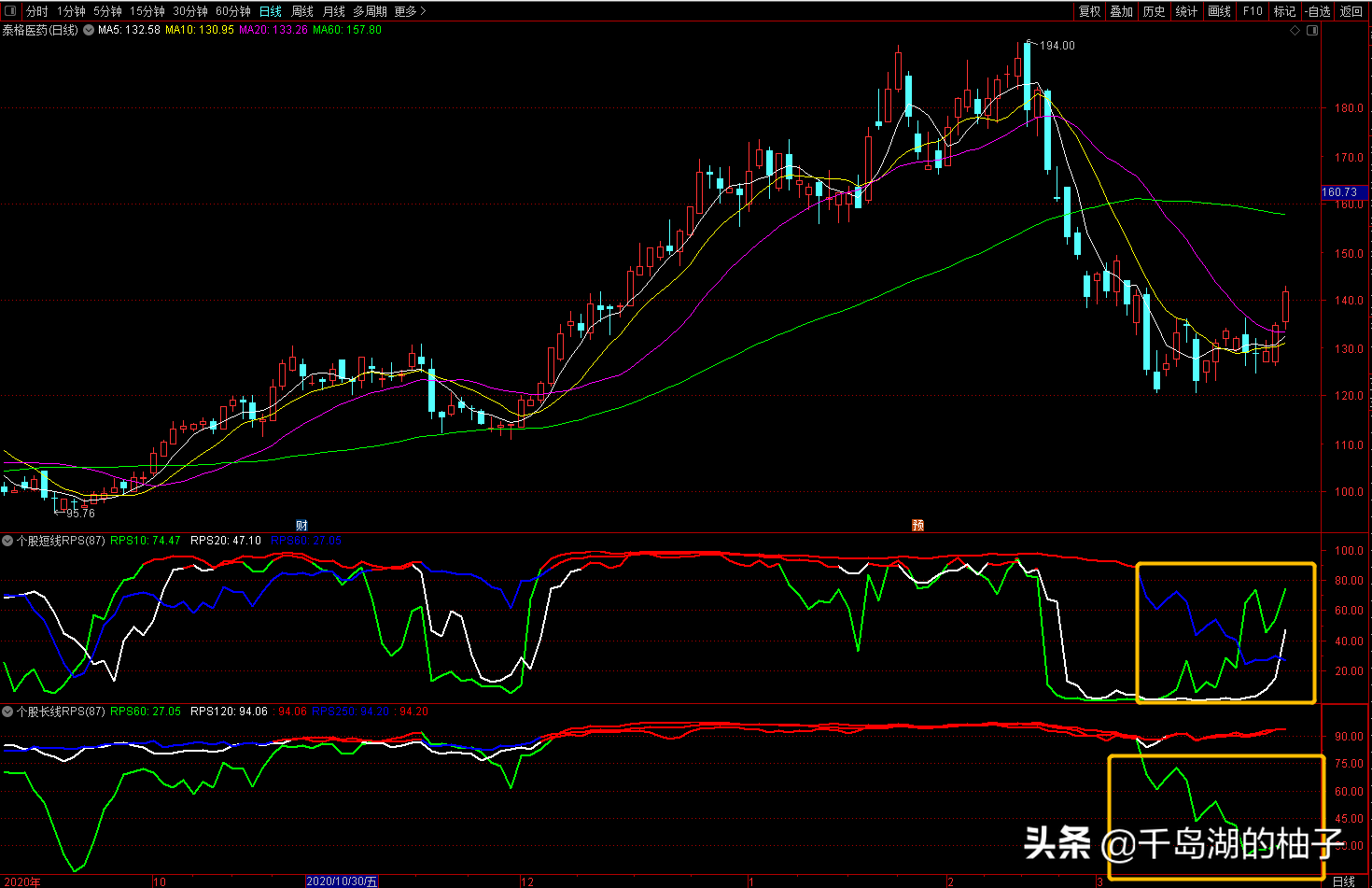Screen dimensions: 1372x888
Task: Click the MA10: 130.95 label
Action: [x=200, y=30]
